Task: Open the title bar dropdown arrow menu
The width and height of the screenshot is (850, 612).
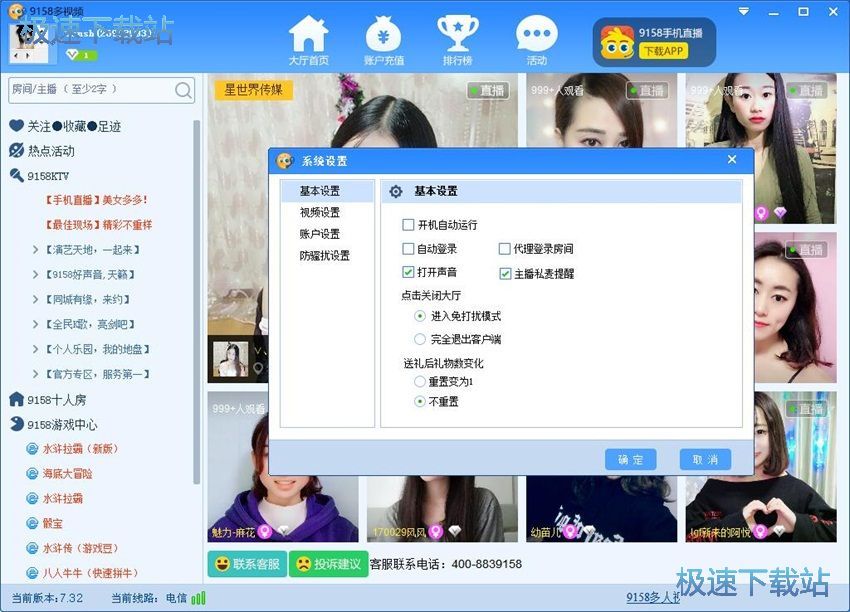Action: point(744,11)
